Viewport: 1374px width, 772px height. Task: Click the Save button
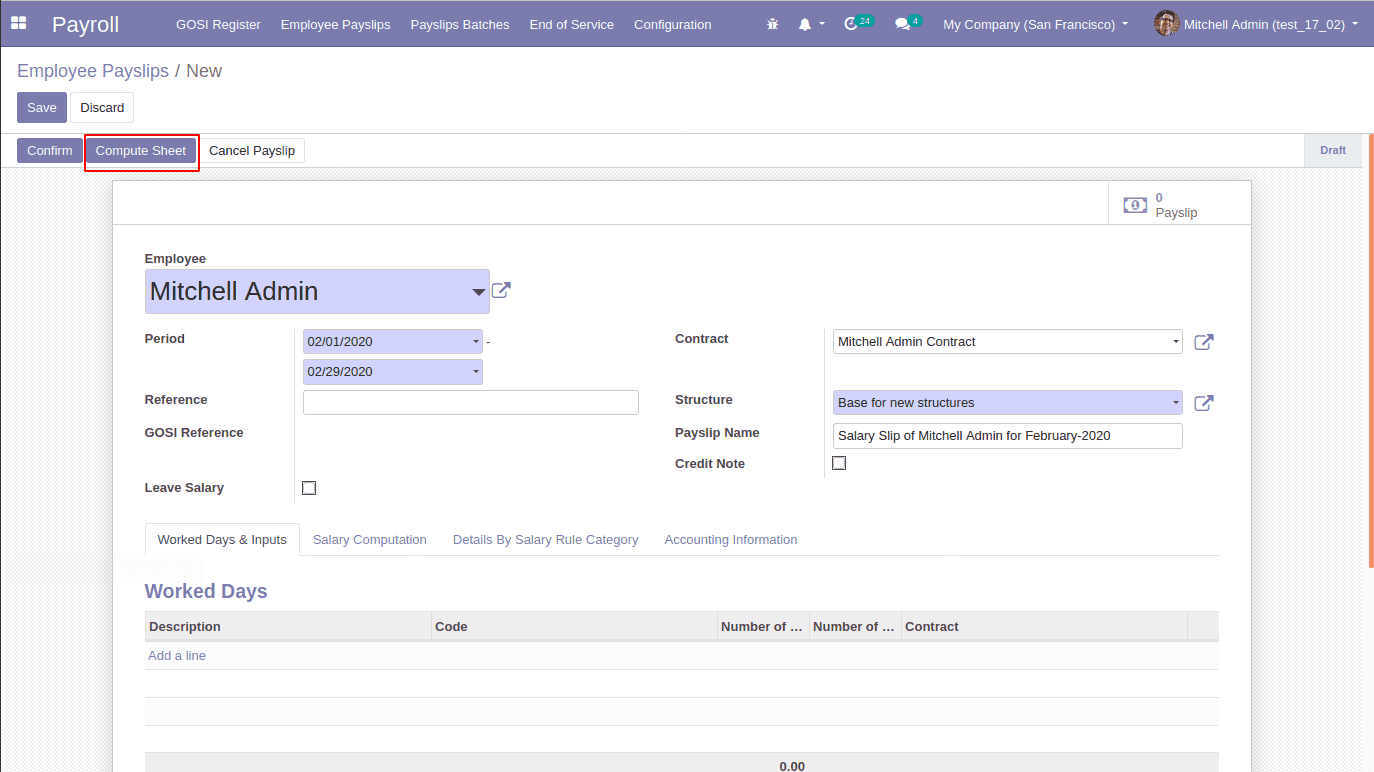tap(42, 107)
